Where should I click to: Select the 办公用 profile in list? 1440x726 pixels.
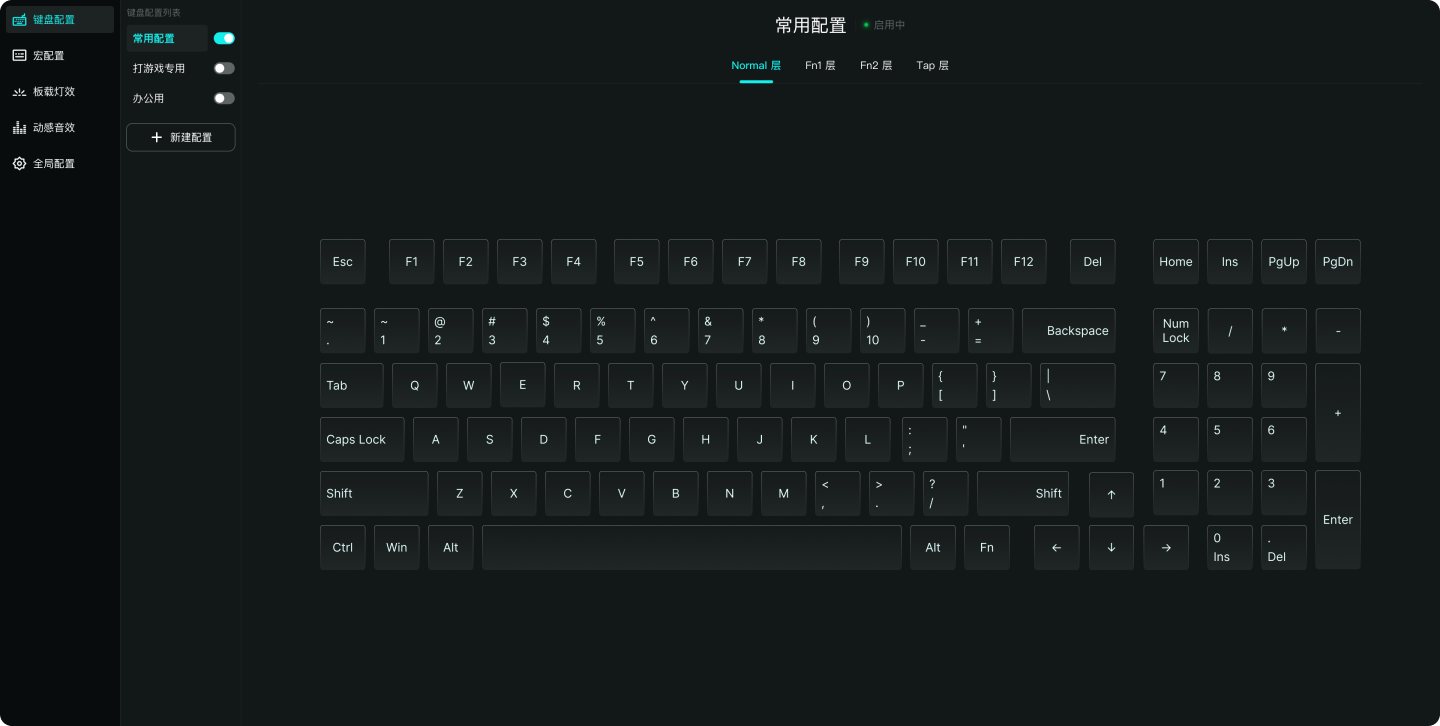tap(148, 98)
